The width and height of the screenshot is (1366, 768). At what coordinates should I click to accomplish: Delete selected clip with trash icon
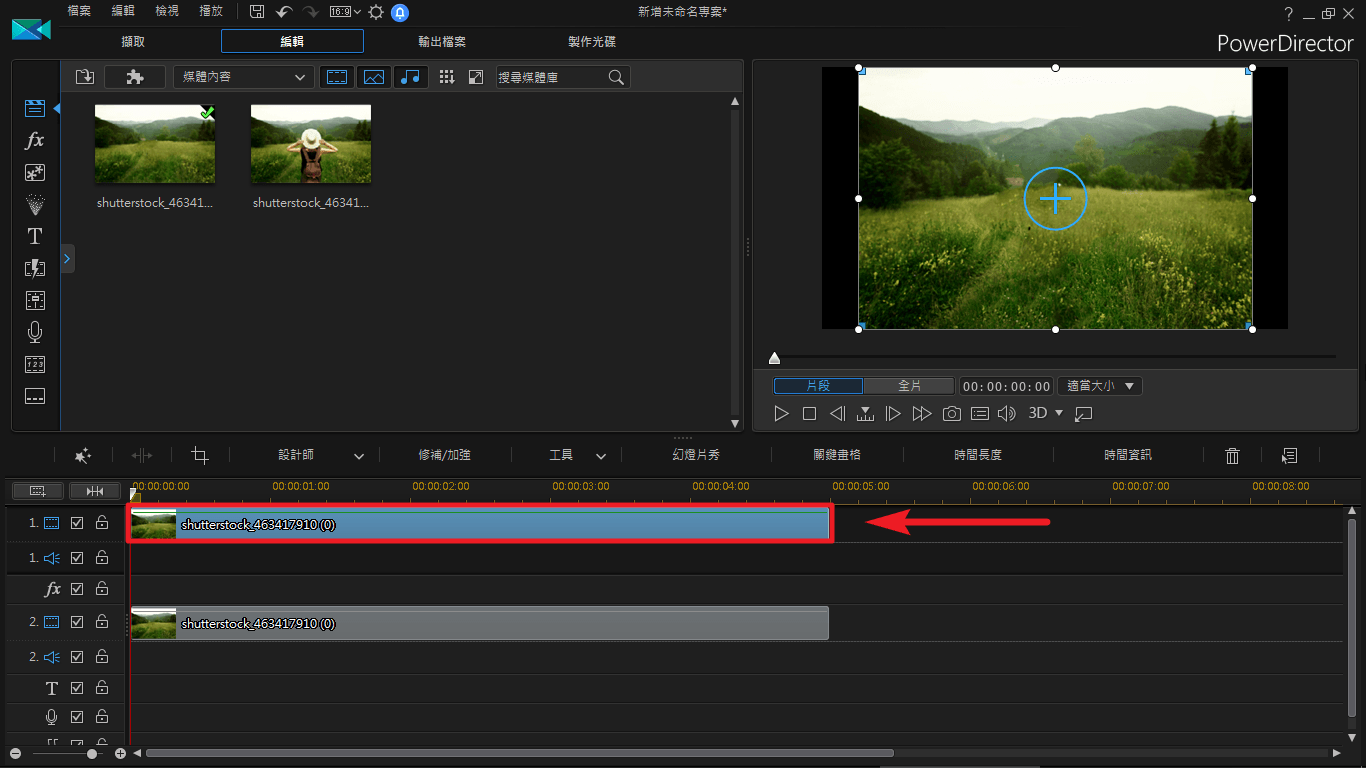click(1232, 455)
